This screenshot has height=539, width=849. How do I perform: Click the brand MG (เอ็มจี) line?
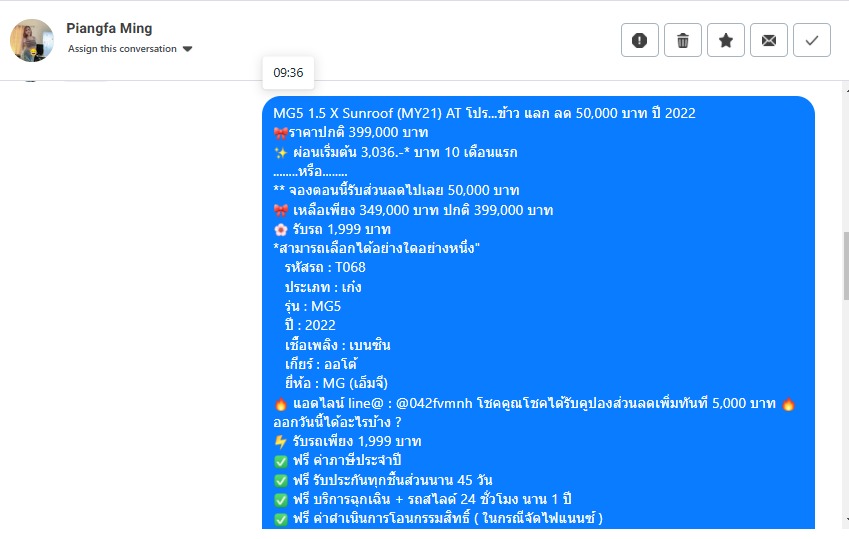point(336,384)
